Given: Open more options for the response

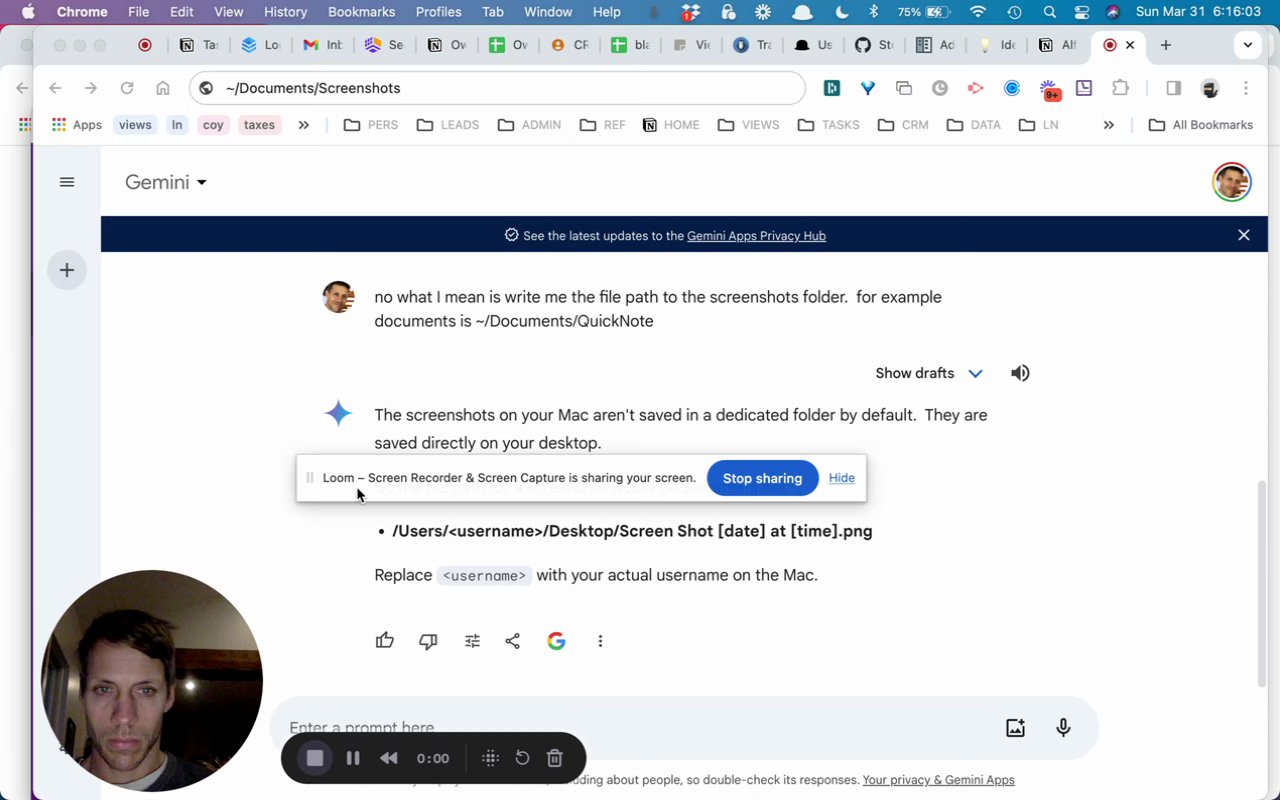Looking at the screenshot, I should pyautogui.click(x=600, y=641).
